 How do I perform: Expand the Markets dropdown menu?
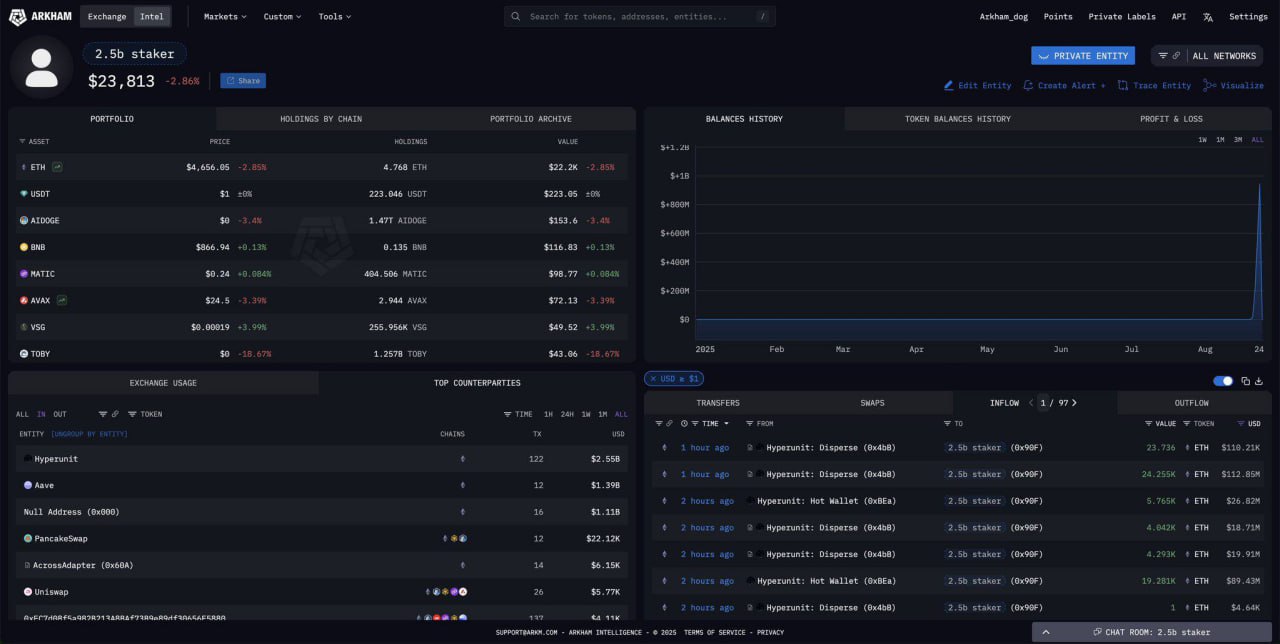tap(224, 17)
